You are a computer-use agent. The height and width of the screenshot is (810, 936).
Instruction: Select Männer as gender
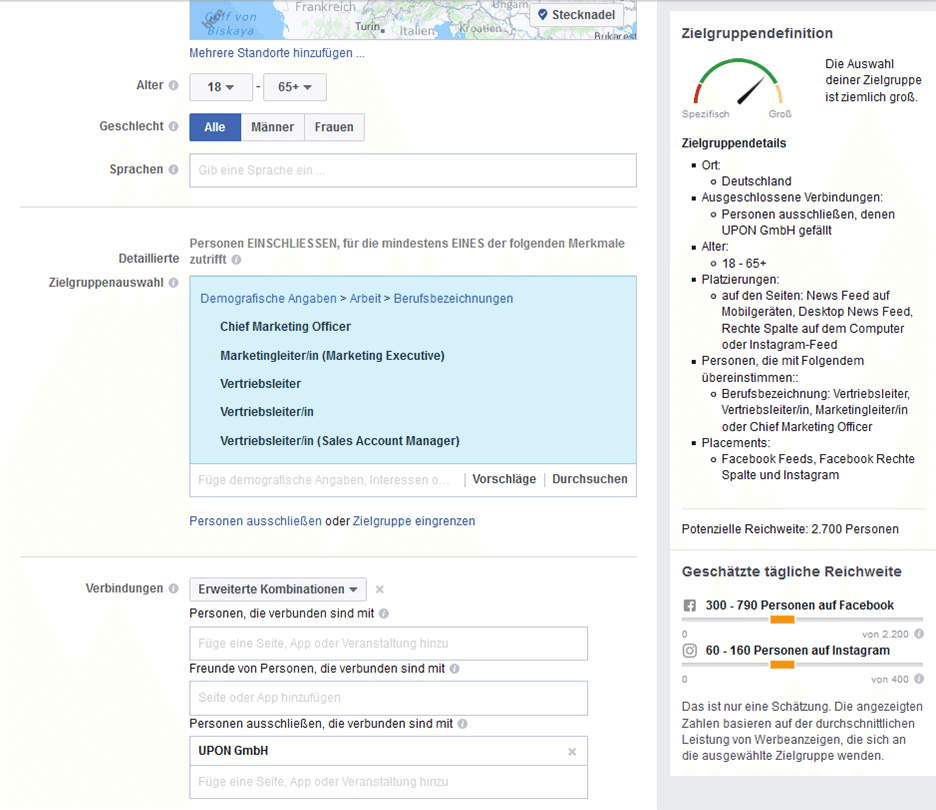point(272,127)
